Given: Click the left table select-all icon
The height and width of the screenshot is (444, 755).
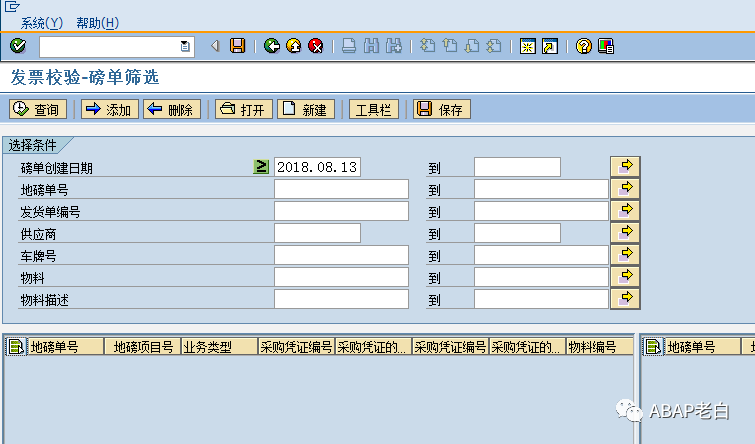Looking at the screenshot, I should point(16,347).
